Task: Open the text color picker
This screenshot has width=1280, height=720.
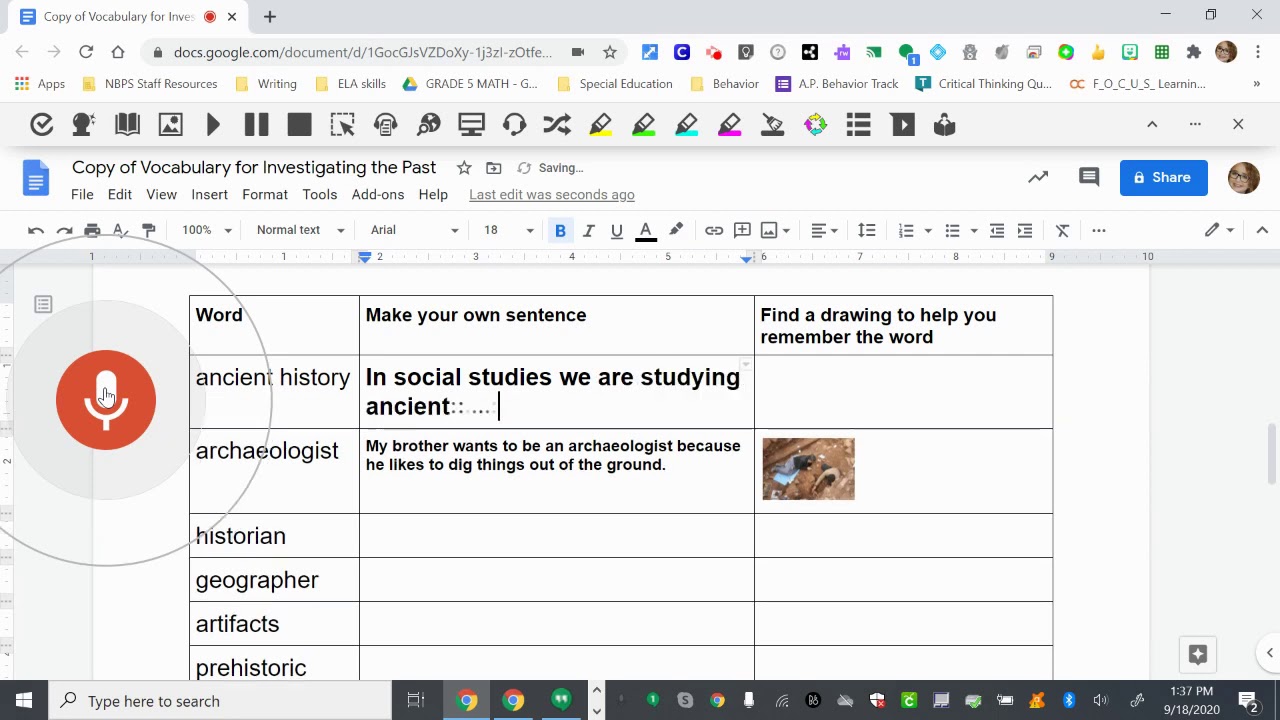Action: pyautogui.click(x=646, y=230)
